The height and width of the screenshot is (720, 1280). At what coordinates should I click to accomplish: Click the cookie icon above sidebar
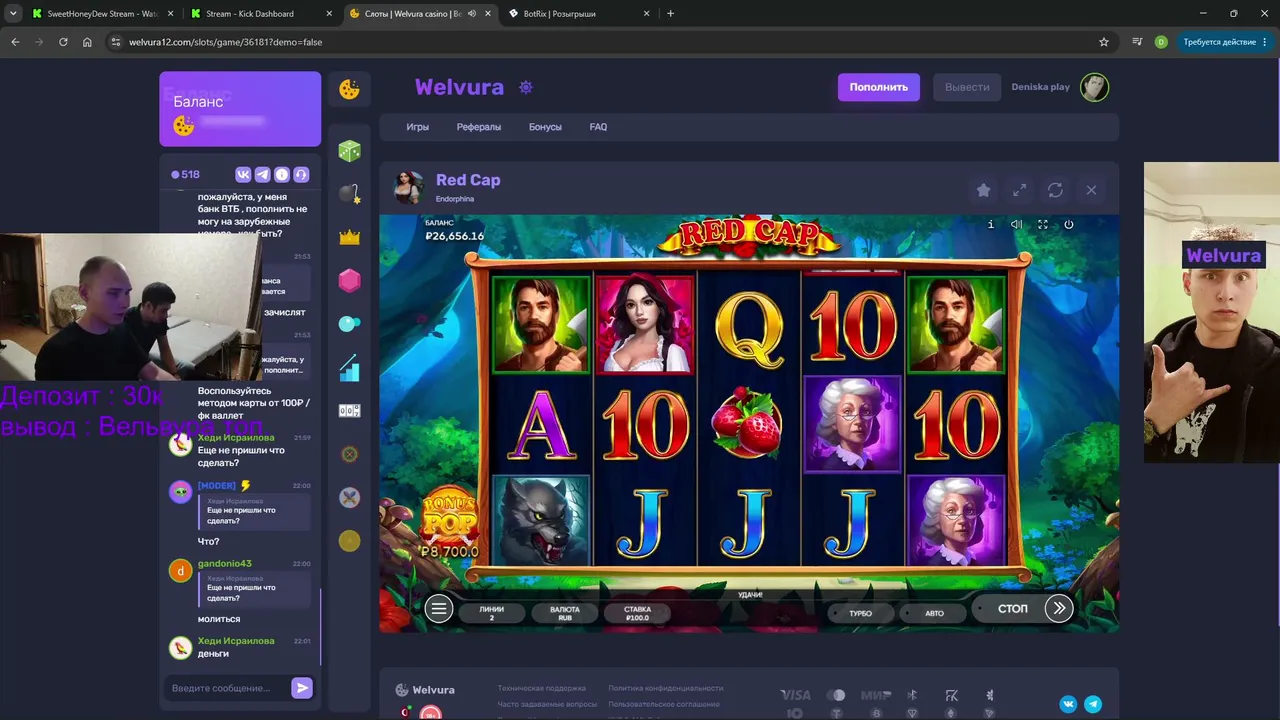(x=349, y=89)
